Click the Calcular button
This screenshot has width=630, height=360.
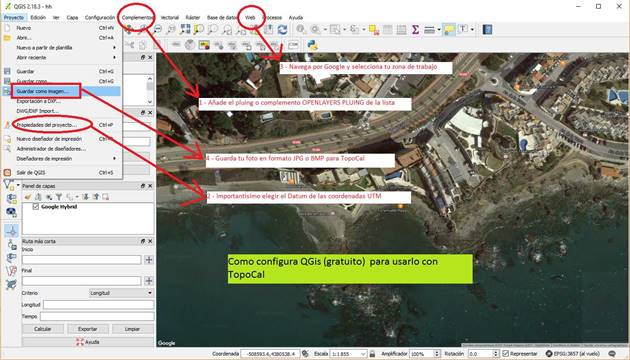[43, 329]
